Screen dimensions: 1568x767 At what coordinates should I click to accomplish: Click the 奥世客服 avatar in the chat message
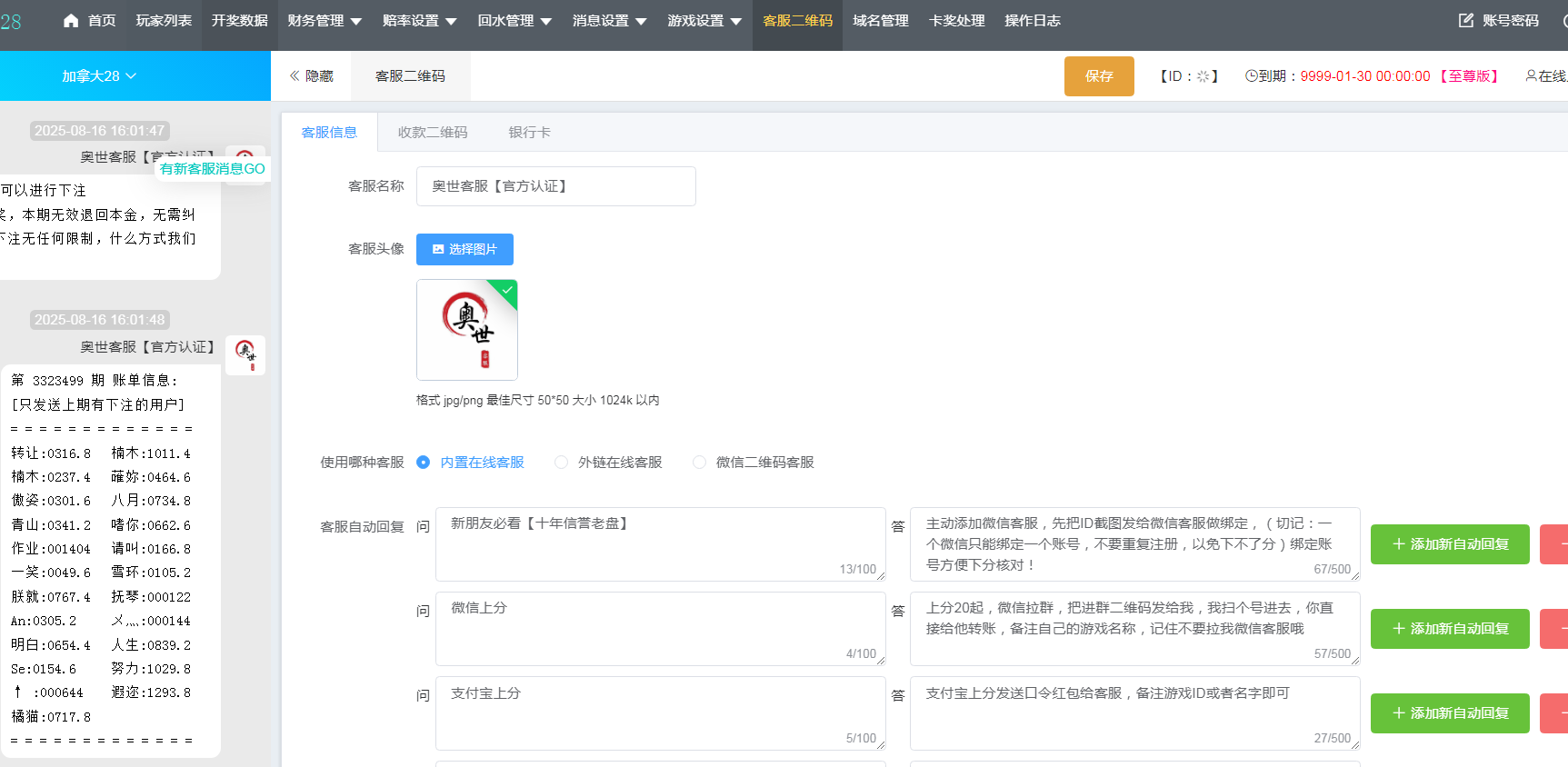click(x=245, y=354)
